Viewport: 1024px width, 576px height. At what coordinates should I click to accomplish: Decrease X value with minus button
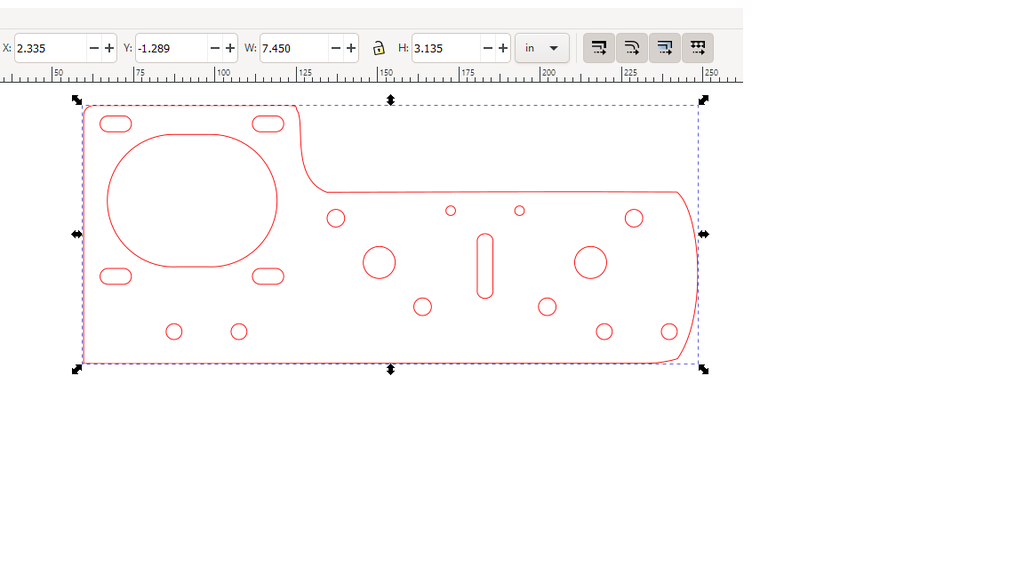coord(94,48)
